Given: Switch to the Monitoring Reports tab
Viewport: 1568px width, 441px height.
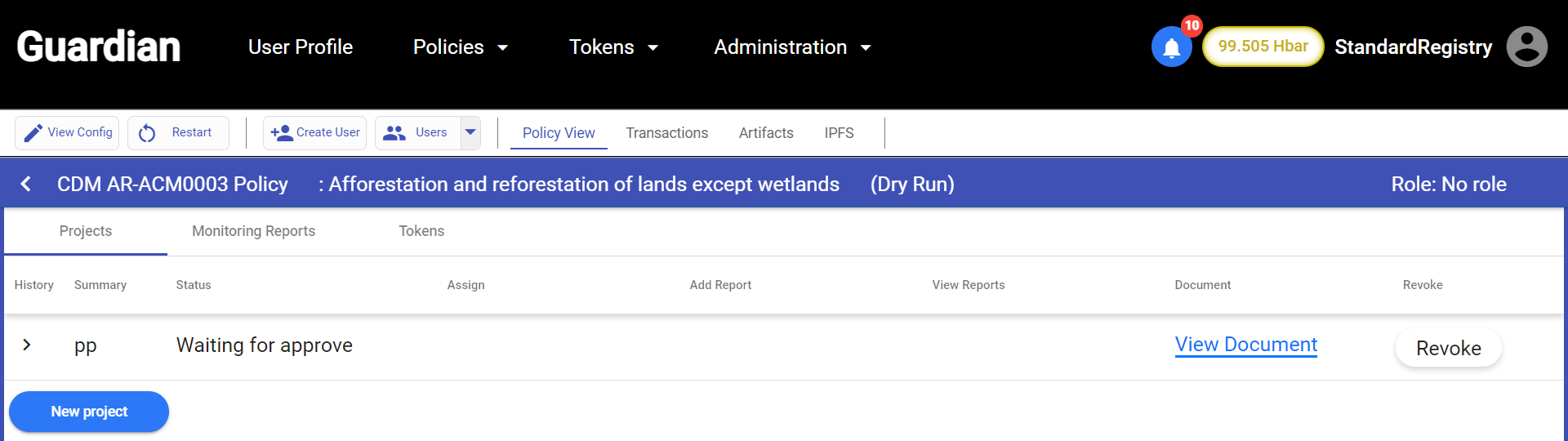Looking at the screenshot, I should (x=253, y=231).
